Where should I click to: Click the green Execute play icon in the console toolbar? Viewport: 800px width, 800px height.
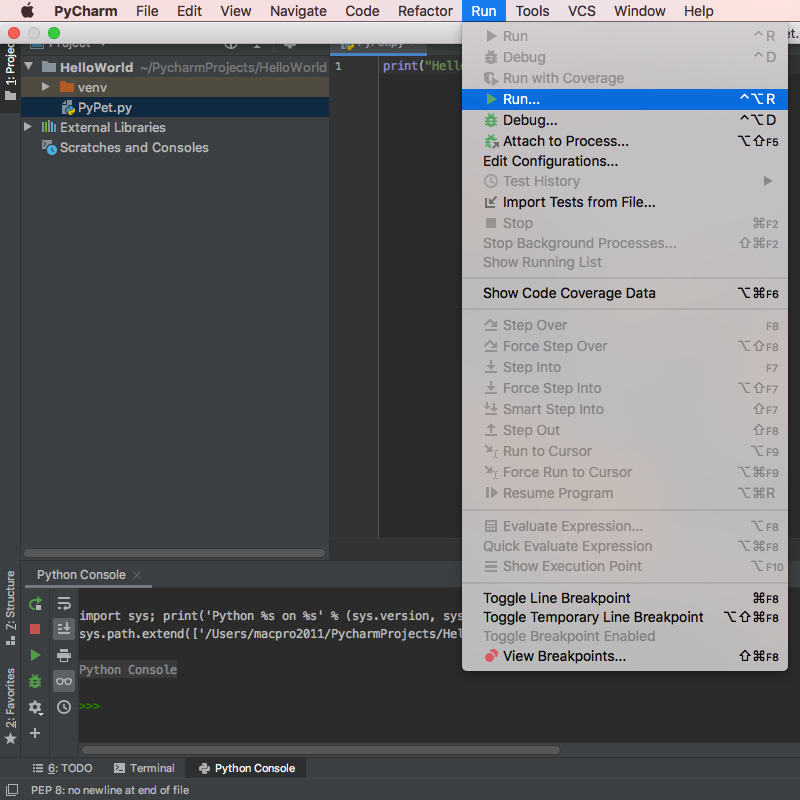click(35, 655)
